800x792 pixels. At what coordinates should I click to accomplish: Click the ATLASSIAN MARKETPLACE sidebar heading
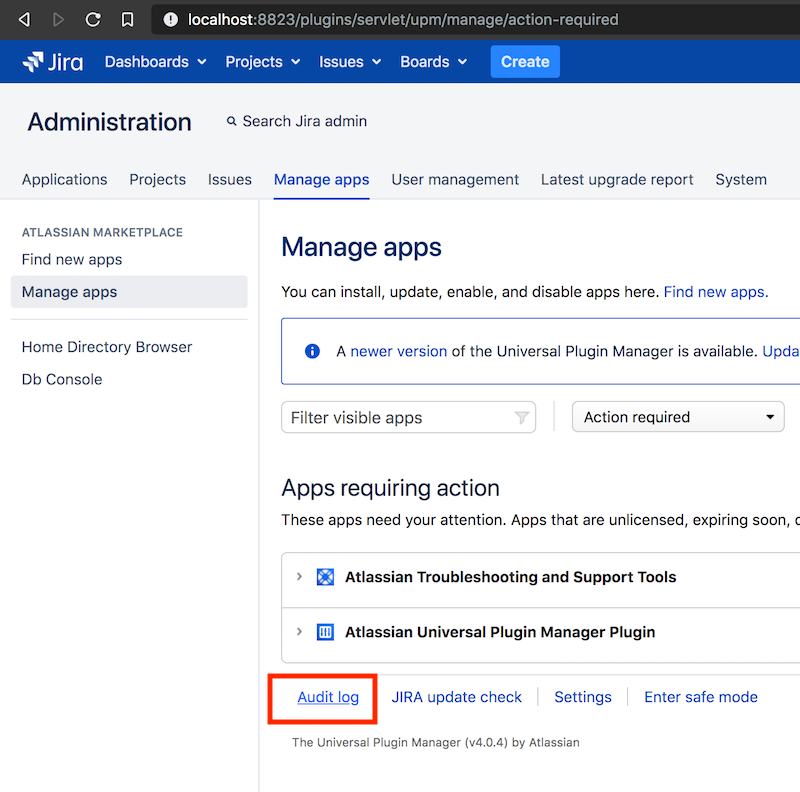102,232
